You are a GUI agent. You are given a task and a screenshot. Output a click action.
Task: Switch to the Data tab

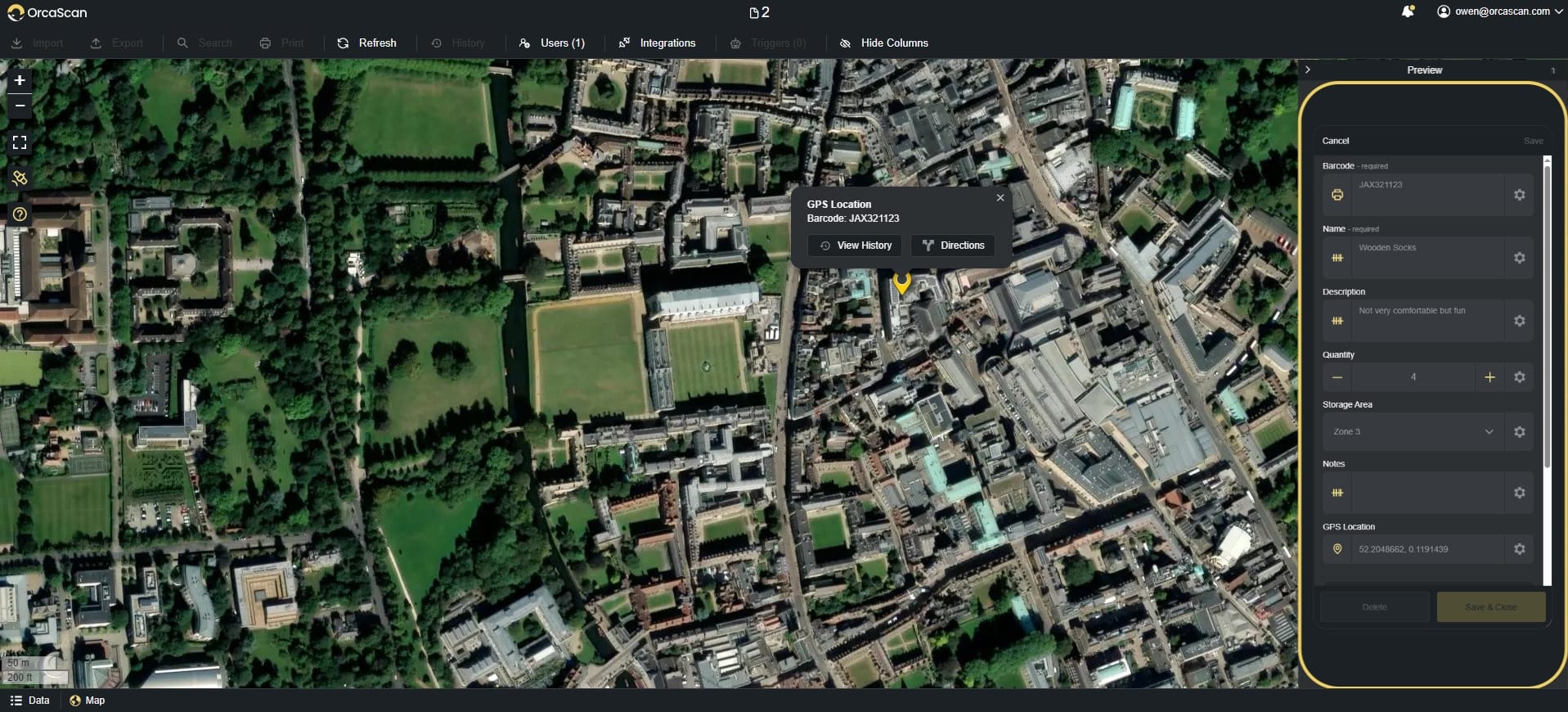30,701
